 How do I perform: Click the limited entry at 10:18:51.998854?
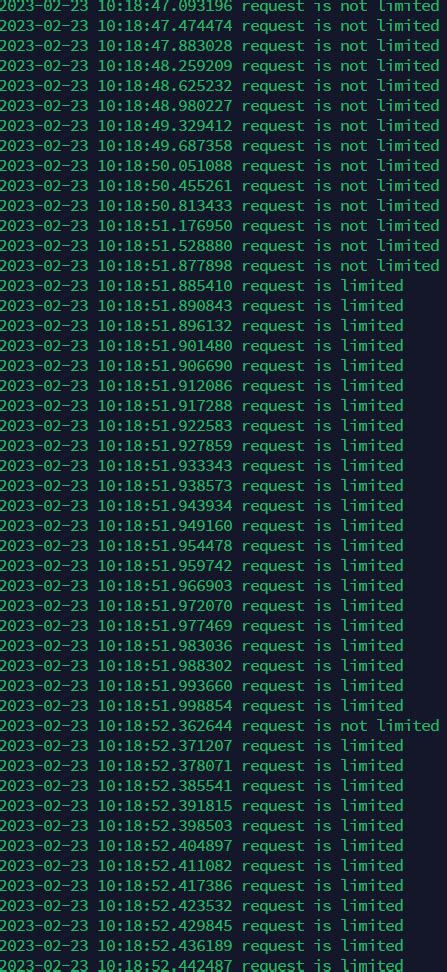(201, 705)
